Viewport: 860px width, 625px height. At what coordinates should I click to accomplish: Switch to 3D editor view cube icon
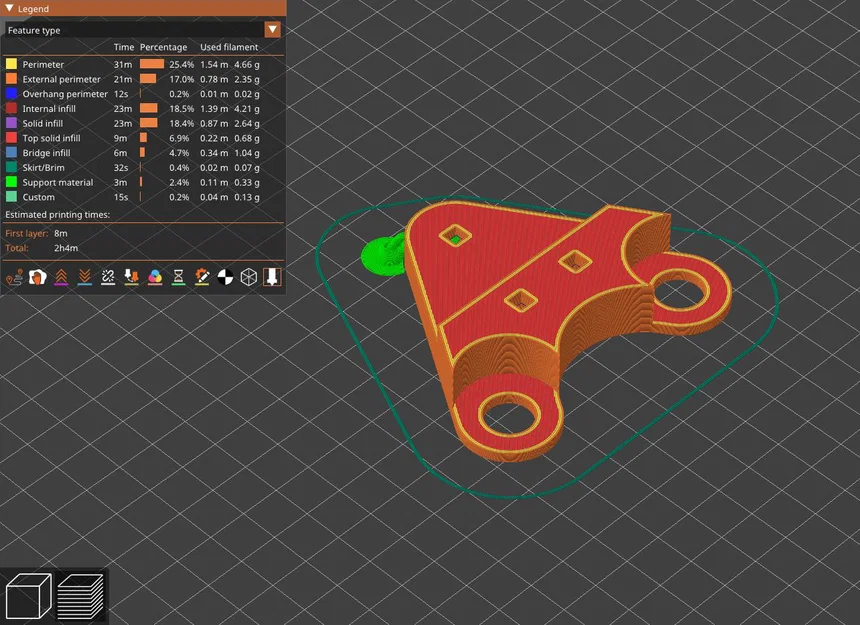[29, 596]
